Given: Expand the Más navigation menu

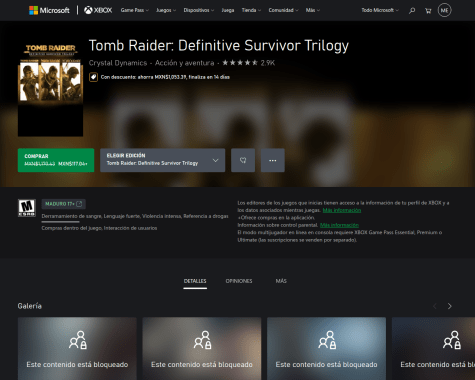Looking at the screenshot, I should pyautogui.click(x=313, y=10).
